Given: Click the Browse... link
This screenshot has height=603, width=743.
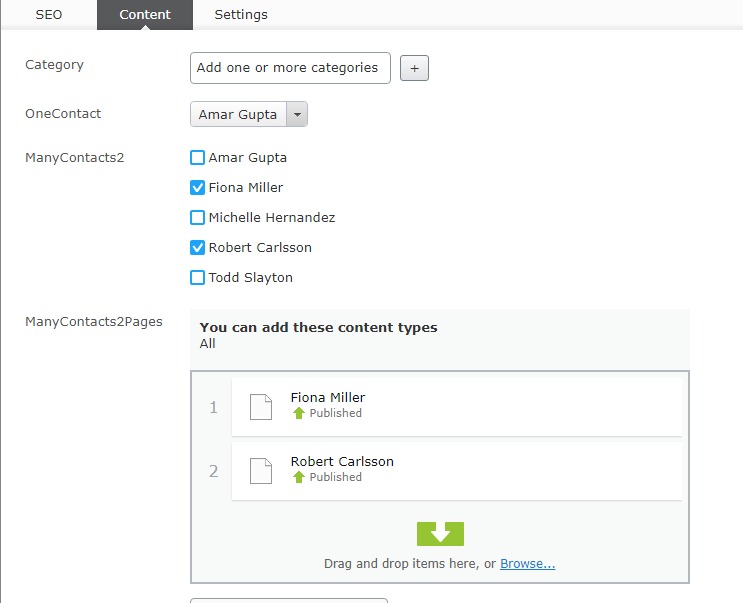Looking at the screenshot, I should click(527, 564).
